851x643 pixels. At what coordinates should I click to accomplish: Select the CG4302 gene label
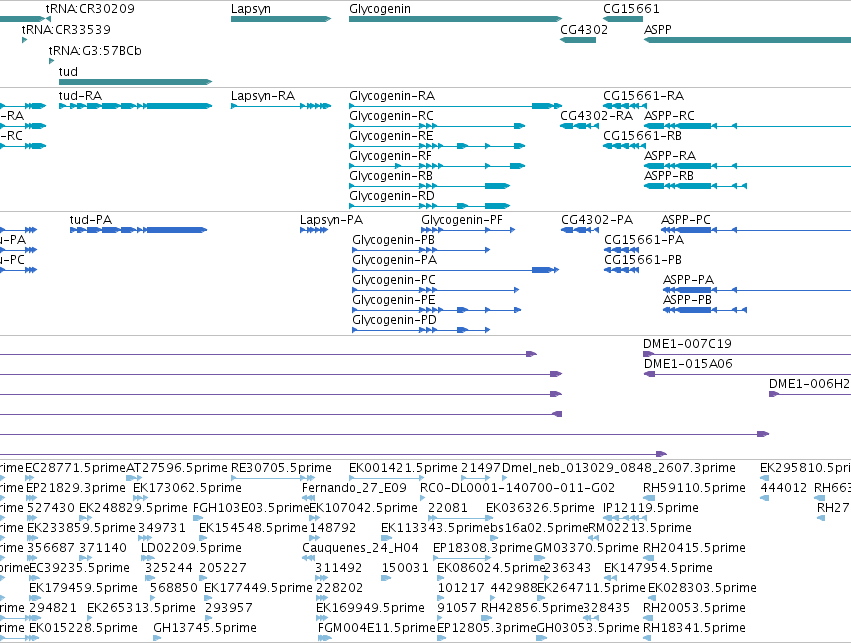coord(584,29)
